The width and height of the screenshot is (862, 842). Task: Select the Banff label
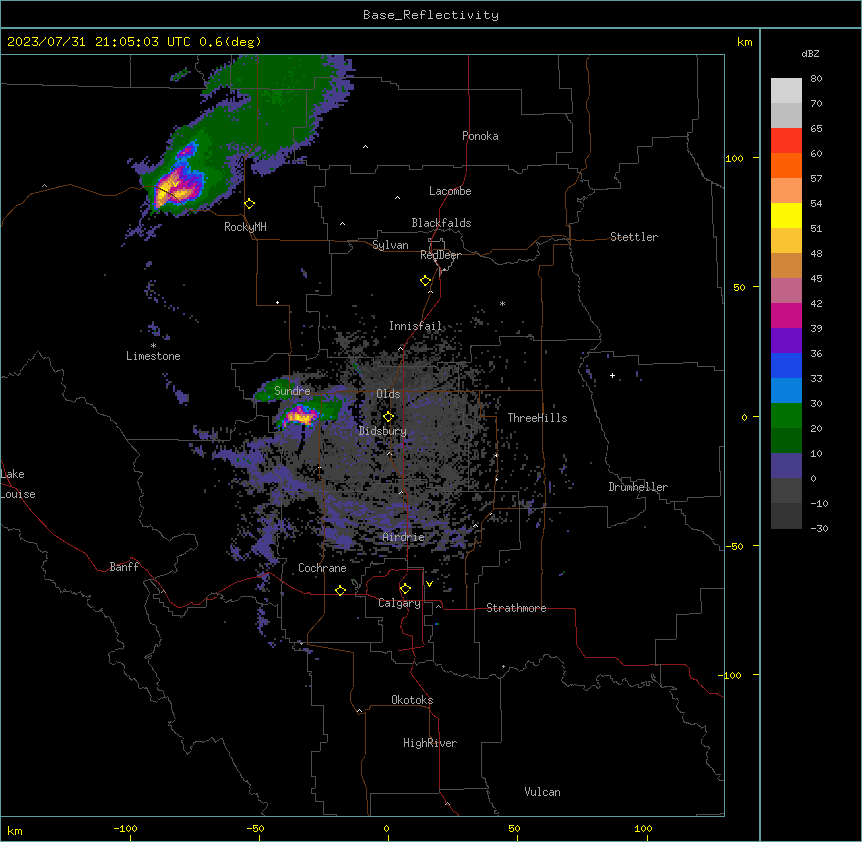pos(124,567)
